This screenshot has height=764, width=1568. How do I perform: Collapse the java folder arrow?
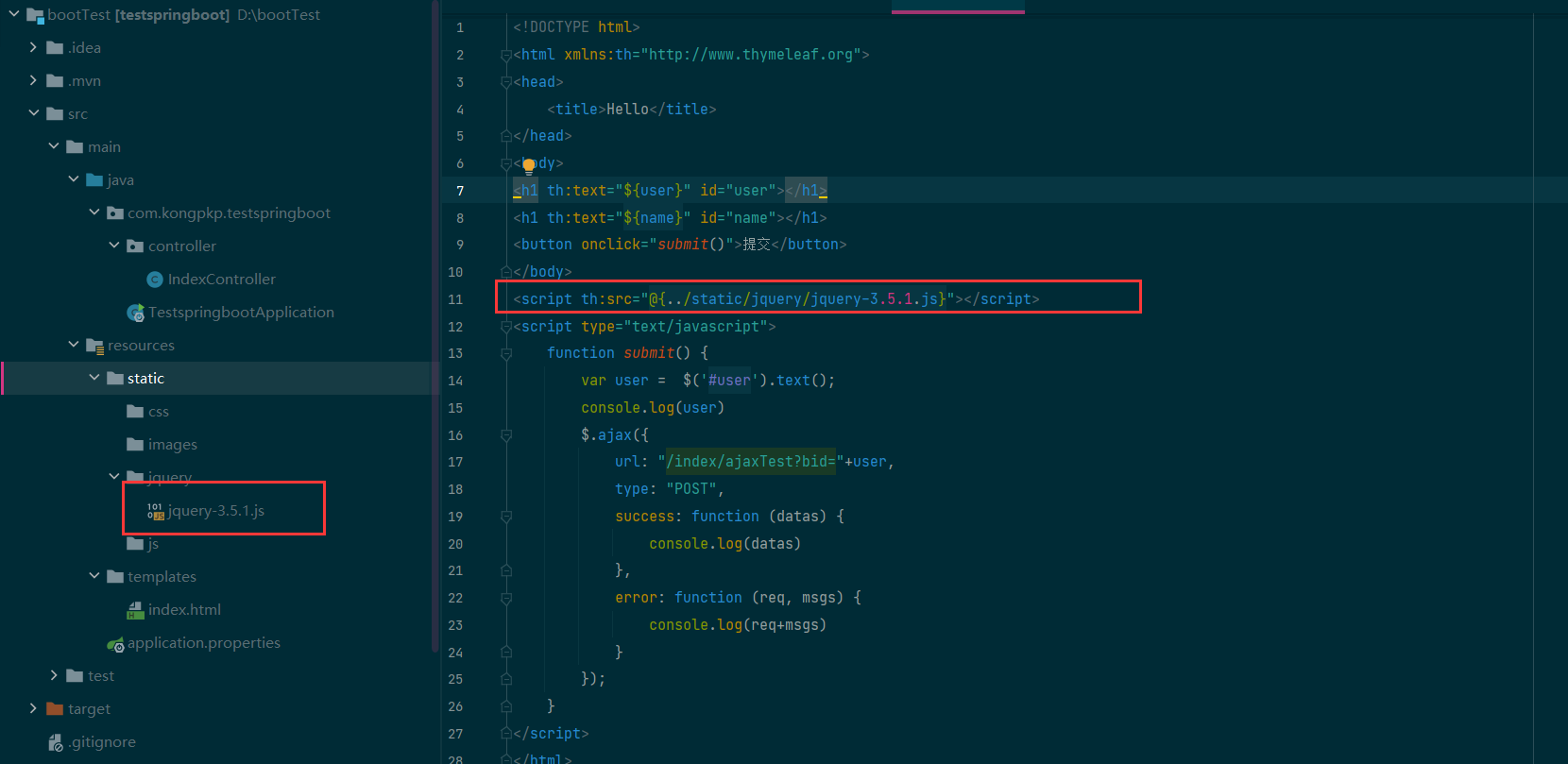tap(74, 180)
